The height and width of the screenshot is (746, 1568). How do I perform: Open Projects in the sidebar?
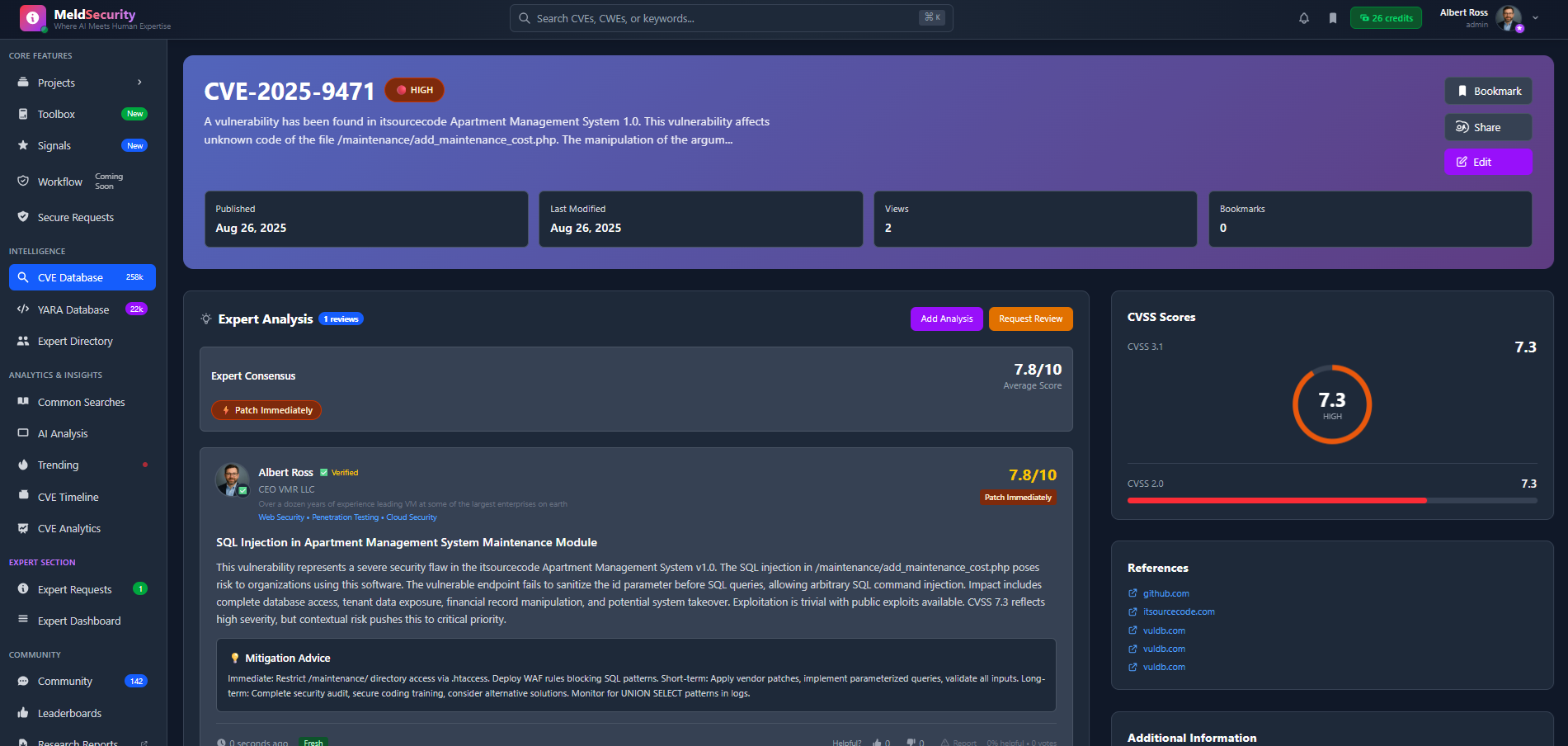pyautogui.click(x=82, y=83)
